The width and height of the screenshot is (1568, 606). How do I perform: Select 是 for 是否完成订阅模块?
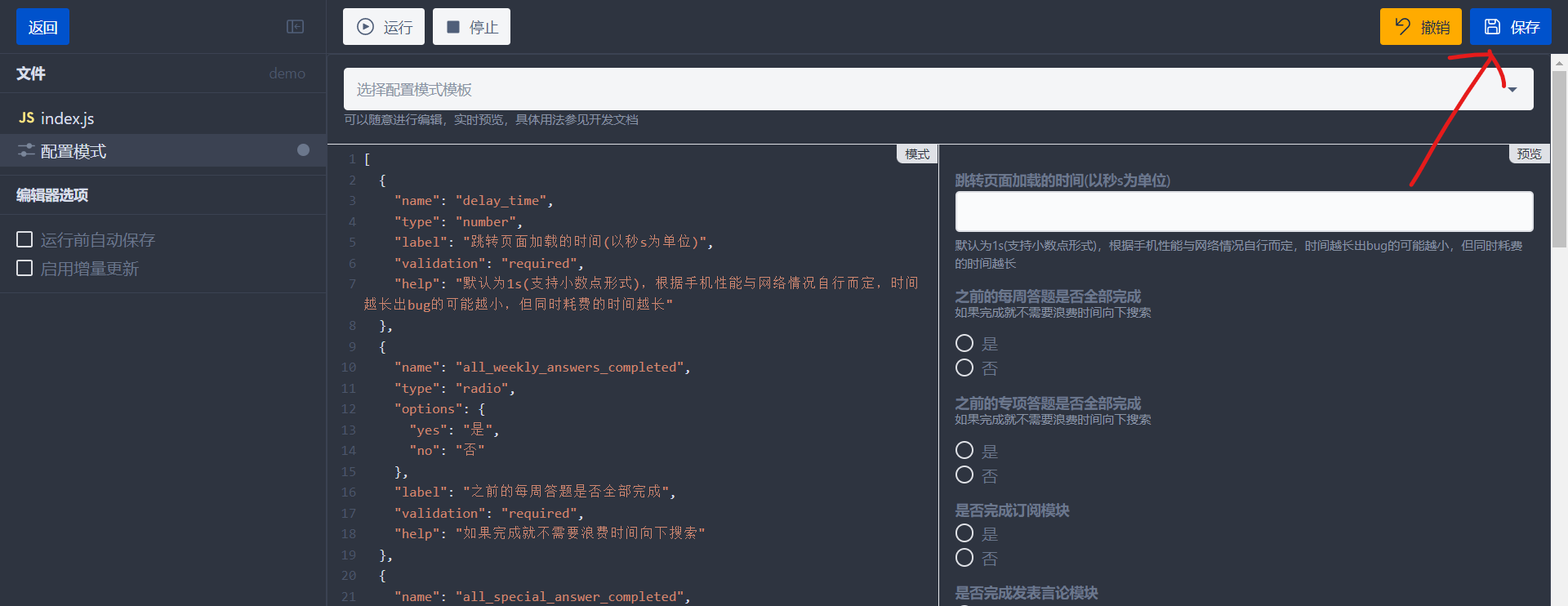(964, 533)
